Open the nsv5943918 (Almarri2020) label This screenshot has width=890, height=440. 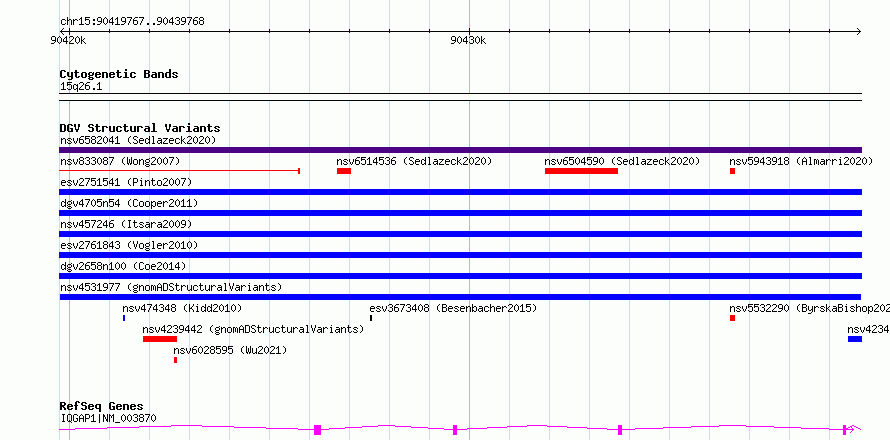[801, 161]
